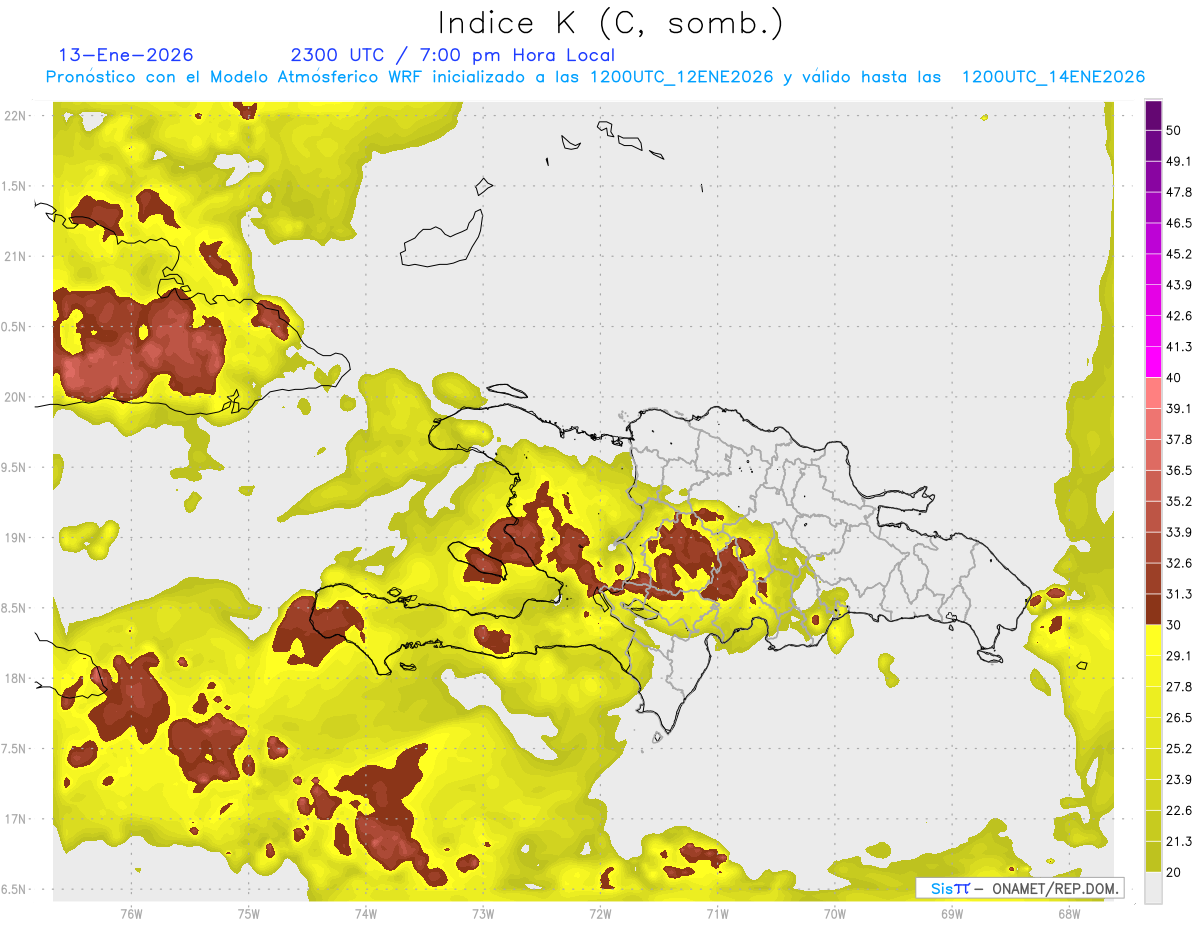The image size is (1200, 927).
Task: Click the '50' value on the colorbar
Action: pyautogui.click(x=1174, y=130)
